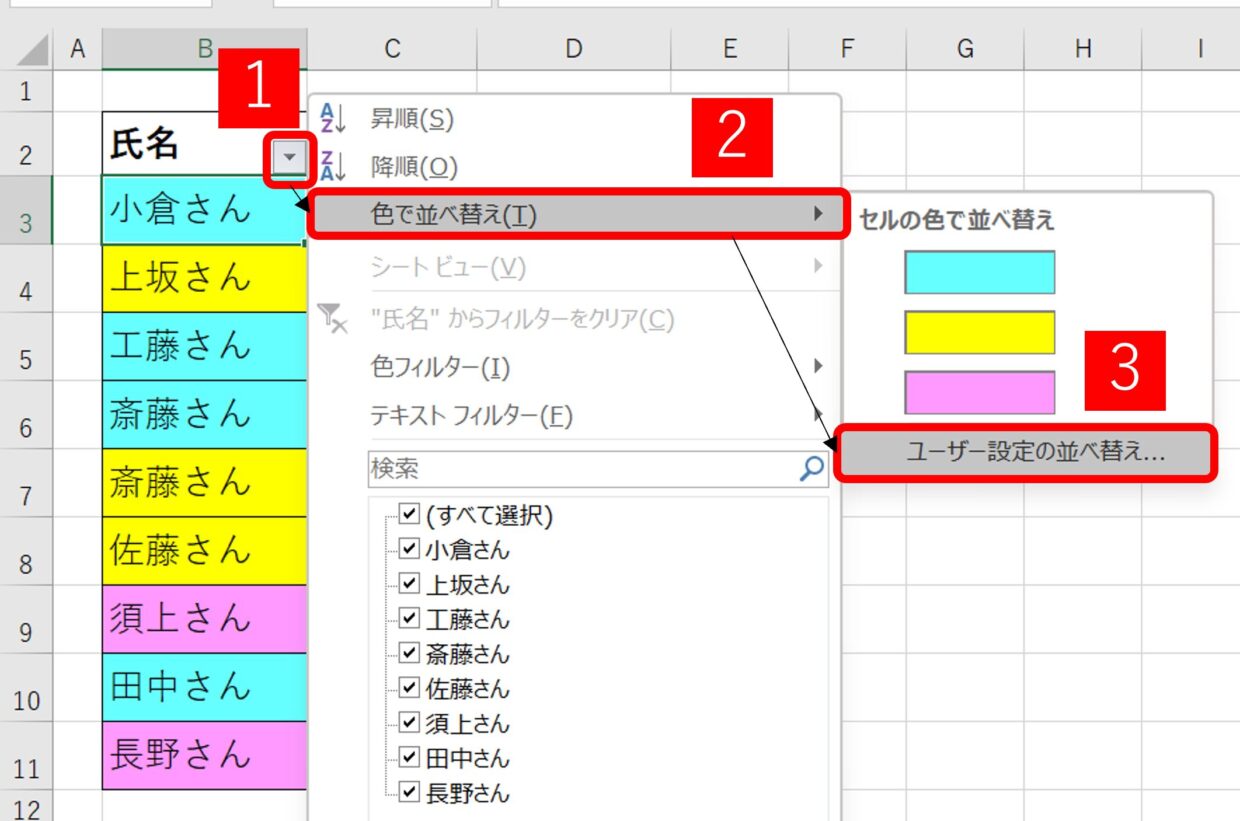The height and width of the screenshot is (821, 1240).
Task: Select cell containing 佐藤さん
Action: (204, 550)
